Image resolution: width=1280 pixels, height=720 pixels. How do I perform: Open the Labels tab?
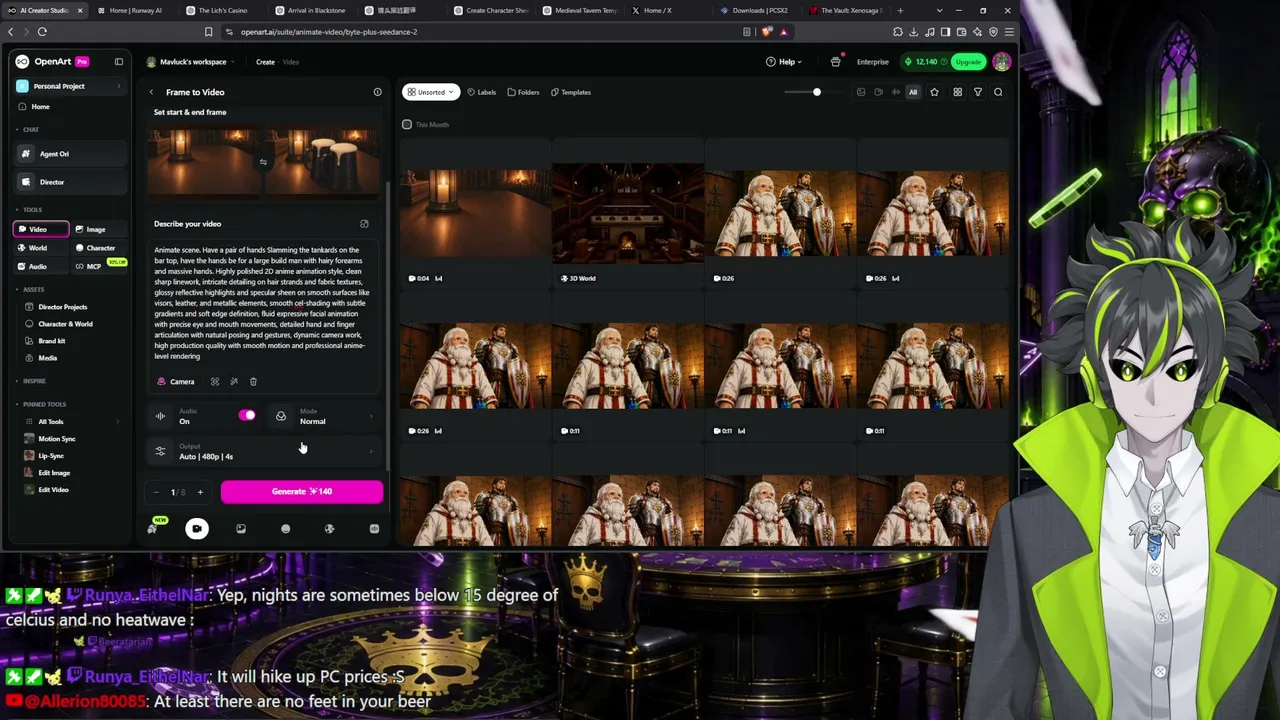(481, 92)
